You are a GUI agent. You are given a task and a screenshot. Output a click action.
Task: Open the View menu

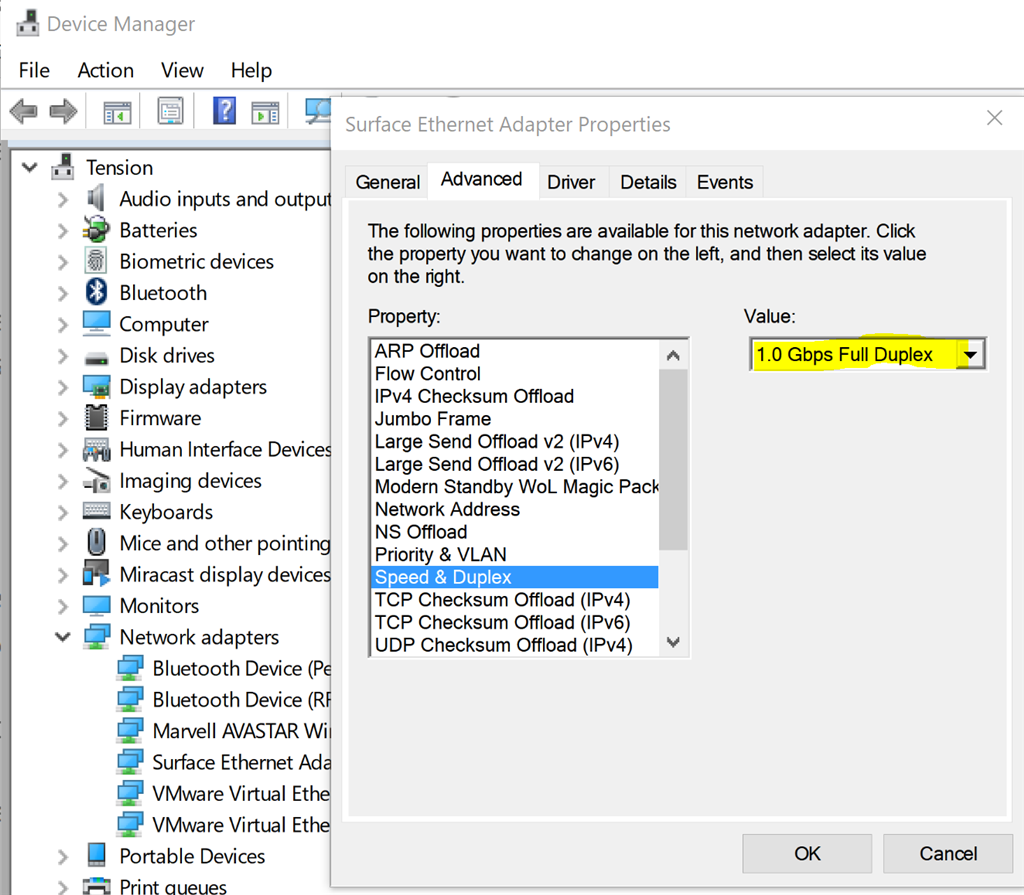click(x=182, y=70)
